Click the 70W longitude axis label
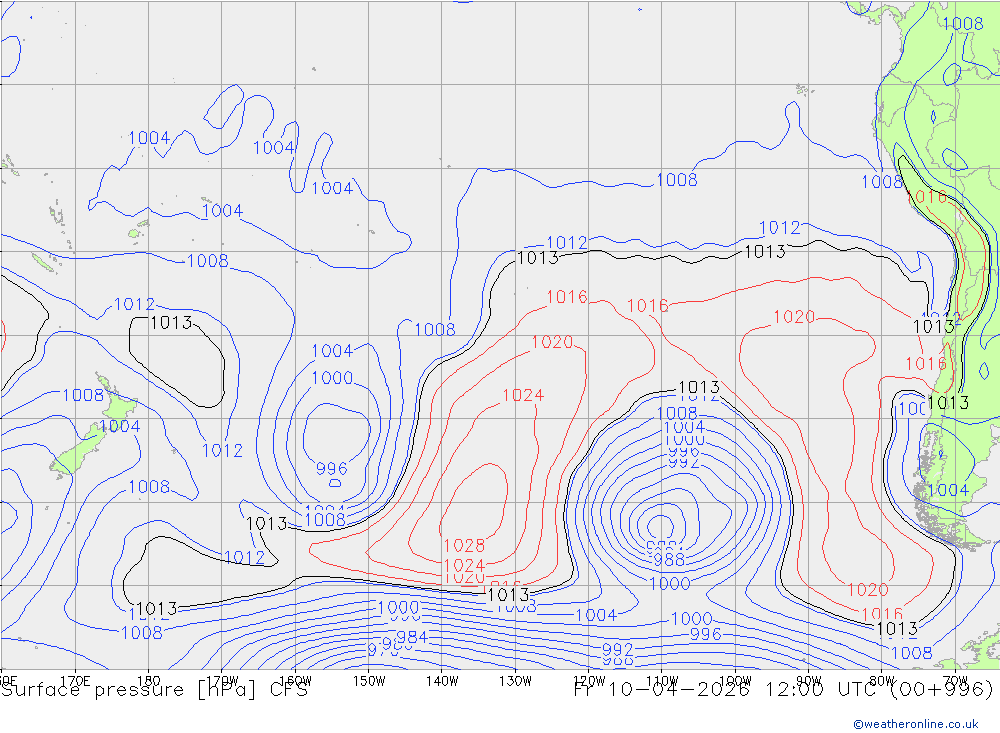 (x=954, y=680)
